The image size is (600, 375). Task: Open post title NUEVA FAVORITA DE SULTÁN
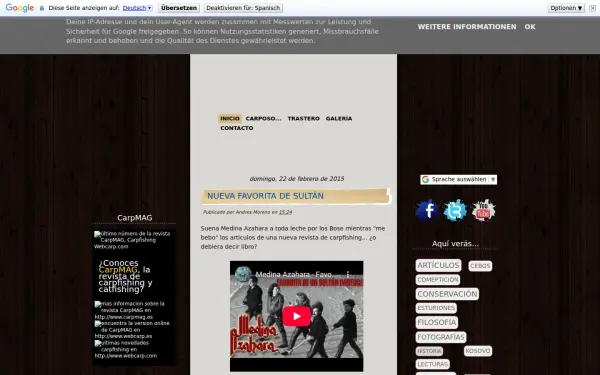click(265, 196)
